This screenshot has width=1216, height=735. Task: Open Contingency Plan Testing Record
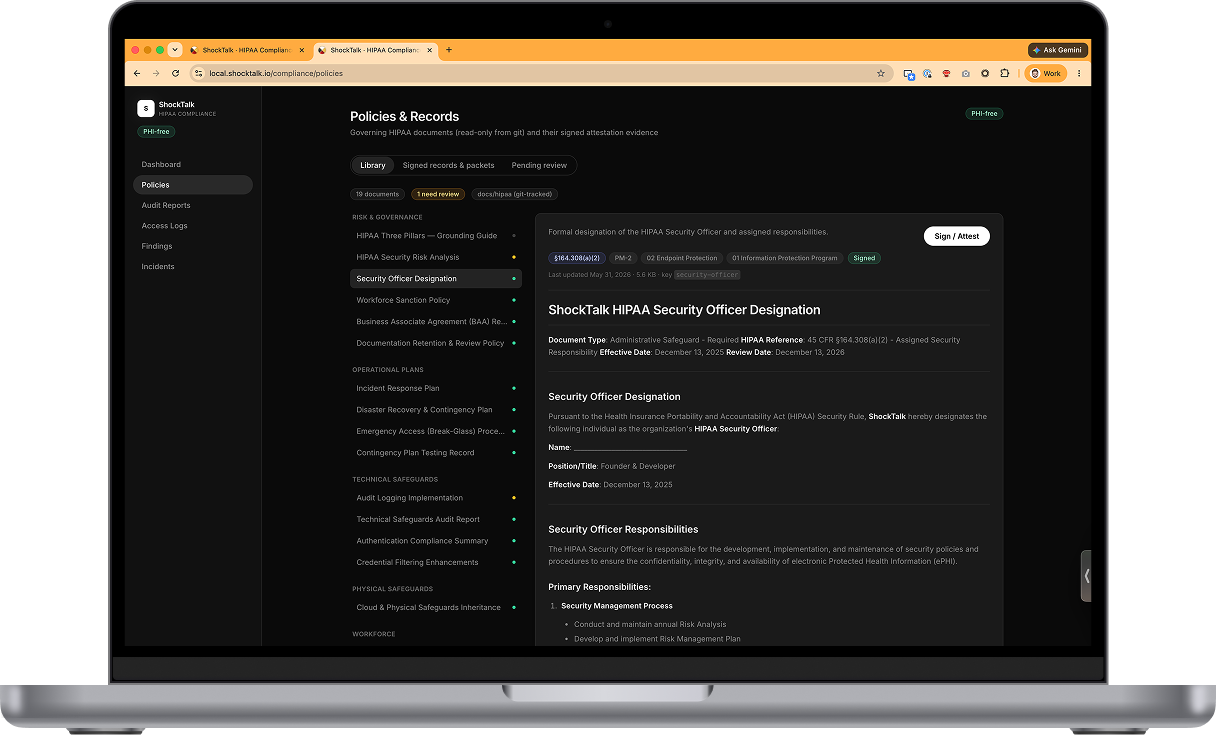436,453
